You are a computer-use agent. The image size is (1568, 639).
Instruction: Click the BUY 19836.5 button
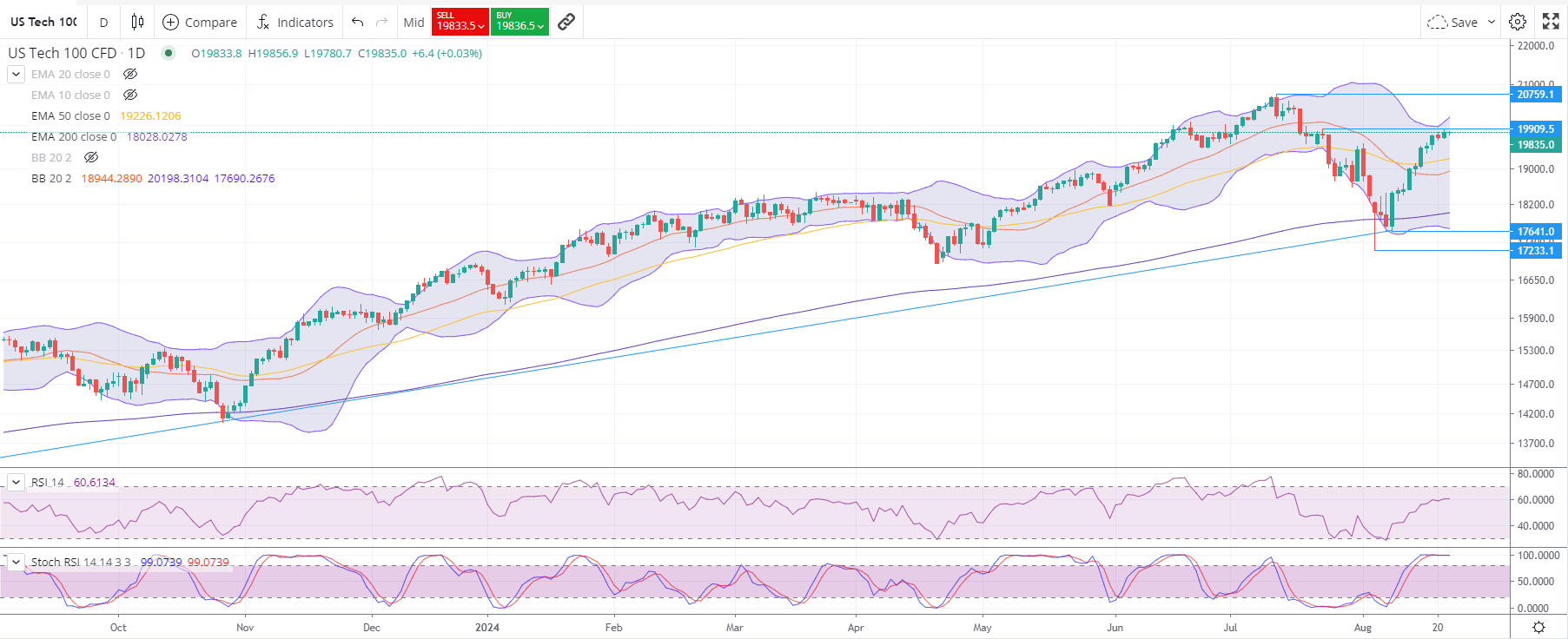point(519,22)
